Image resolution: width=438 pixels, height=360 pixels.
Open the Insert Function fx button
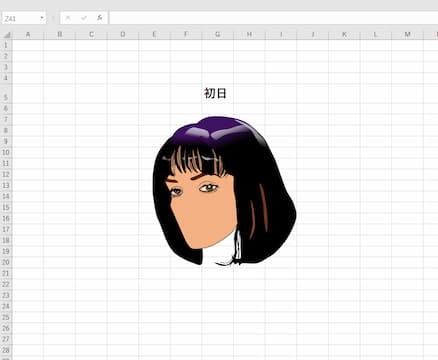click(99, 18)
